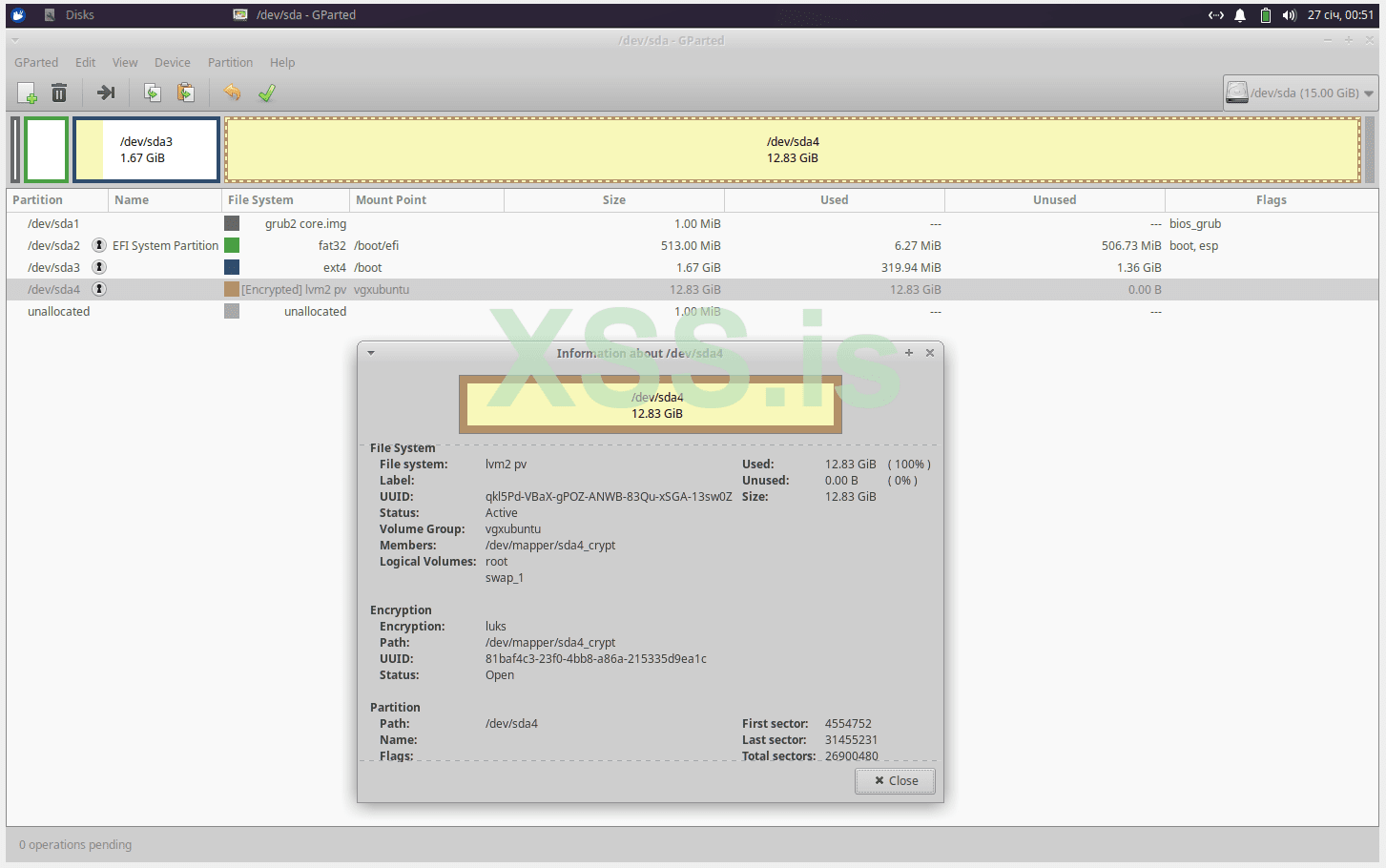This screenshot has height=868, width=1386.
Task: Click the "boot, esp" flags cell
Action: [x=1194, y=246]
